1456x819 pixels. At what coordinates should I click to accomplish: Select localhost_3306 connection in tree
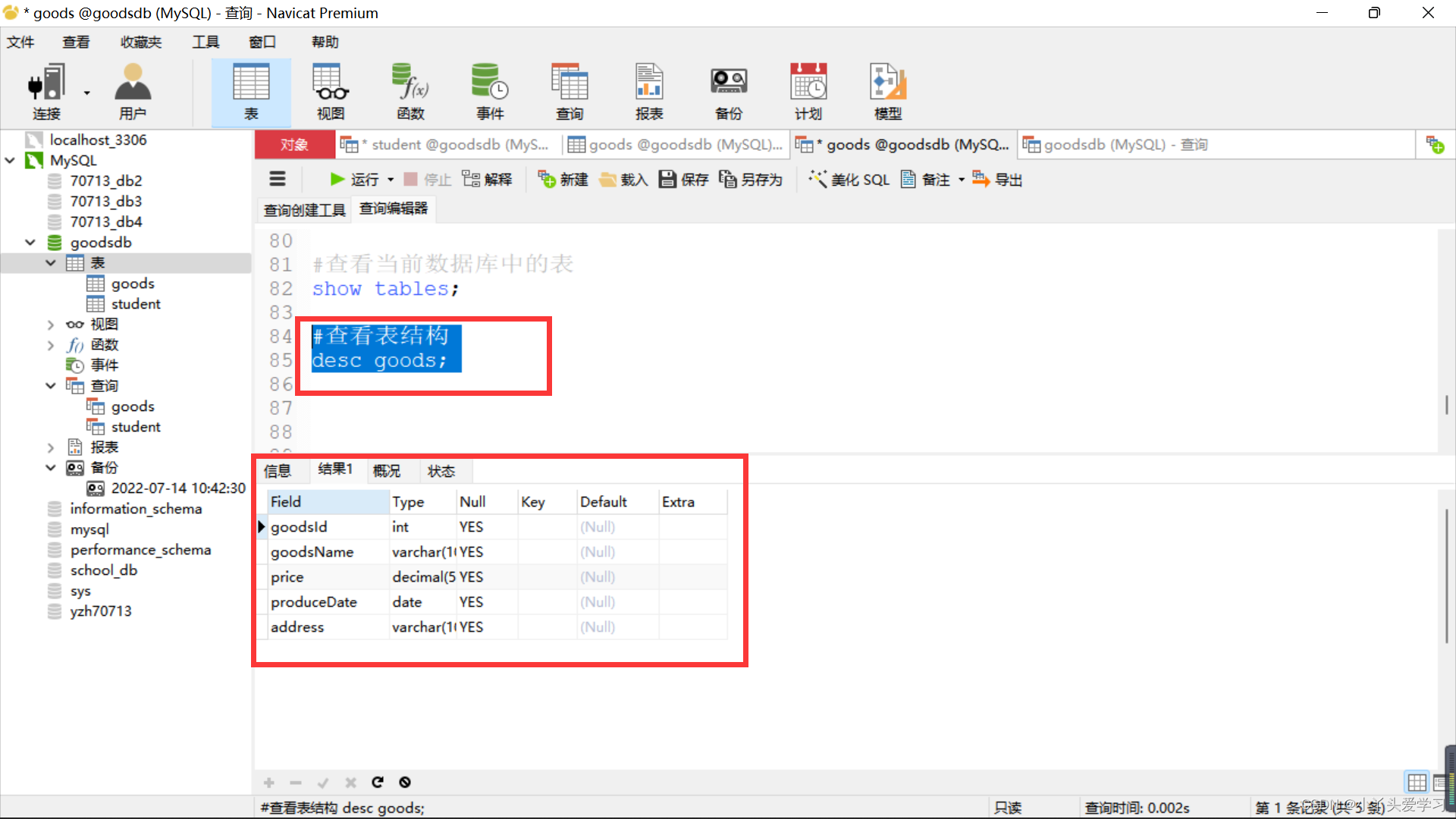point(98,140)
